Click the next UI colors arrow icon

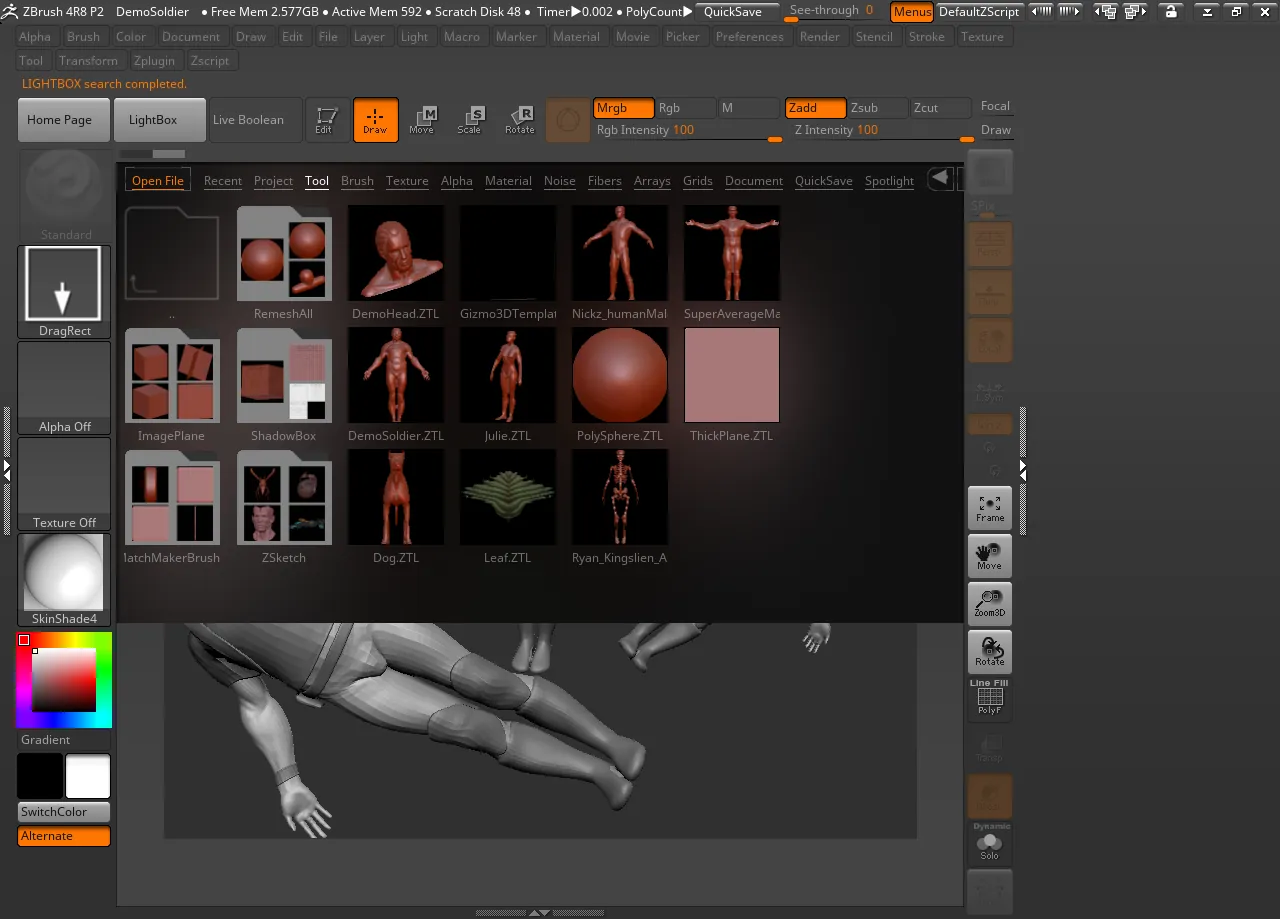coord(1070,12)
